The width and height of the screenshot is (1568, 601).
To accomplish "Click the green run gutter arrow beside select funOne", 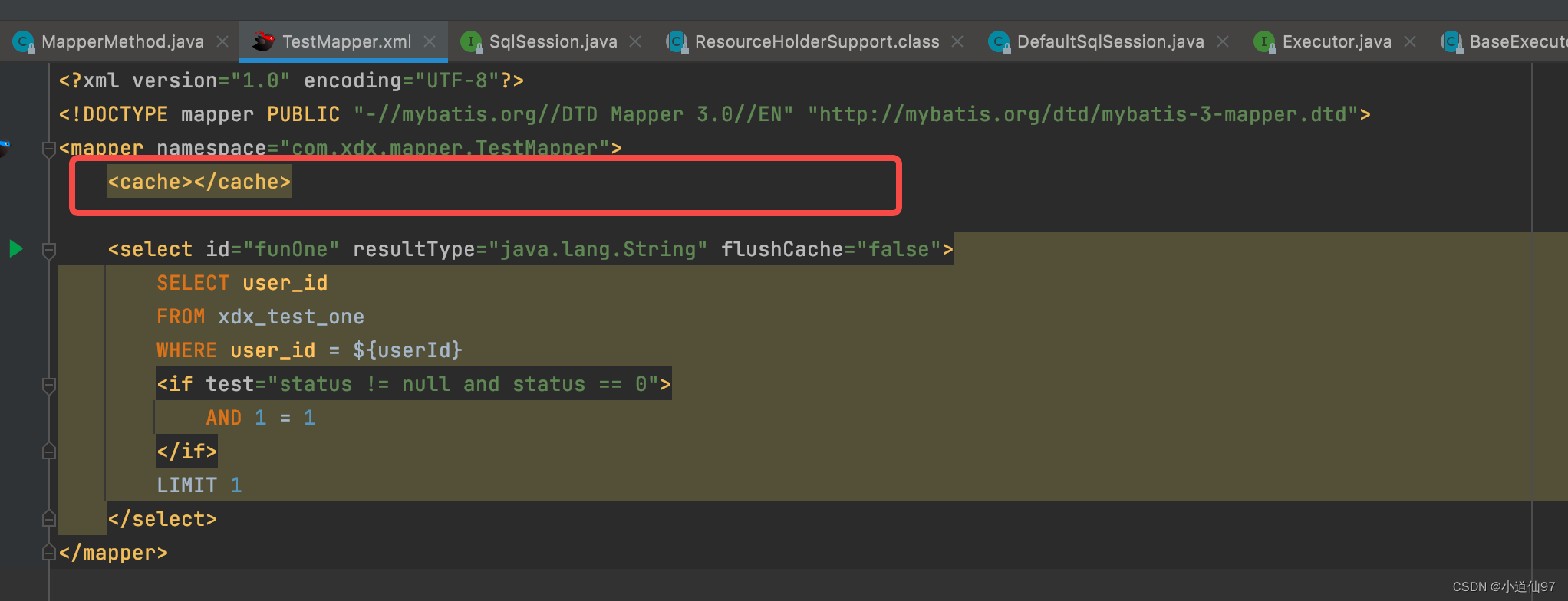I will coord(15,248).
